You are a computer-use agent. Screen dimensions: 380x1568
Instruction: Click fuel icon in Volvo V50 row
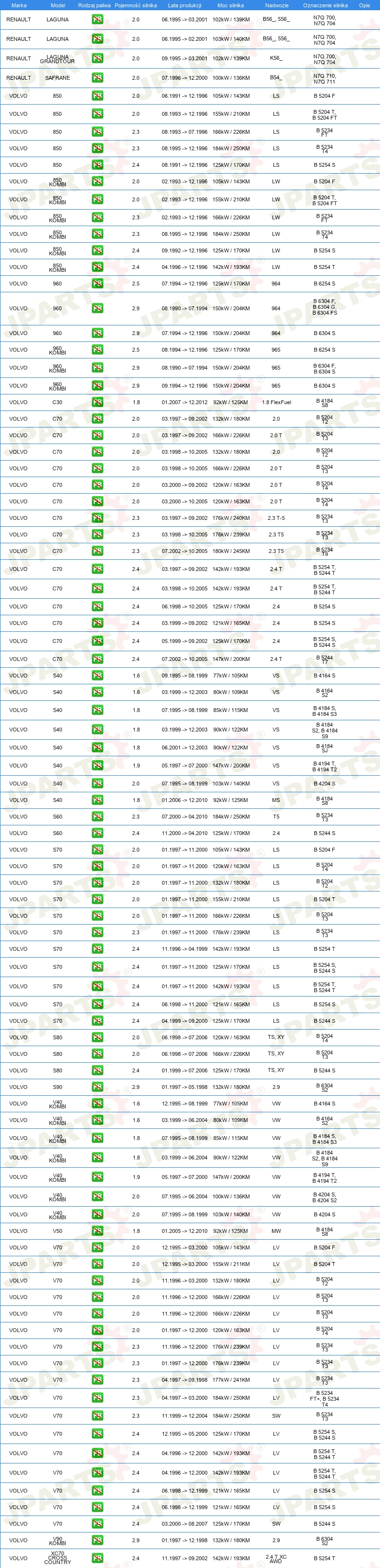(97, 1231)
